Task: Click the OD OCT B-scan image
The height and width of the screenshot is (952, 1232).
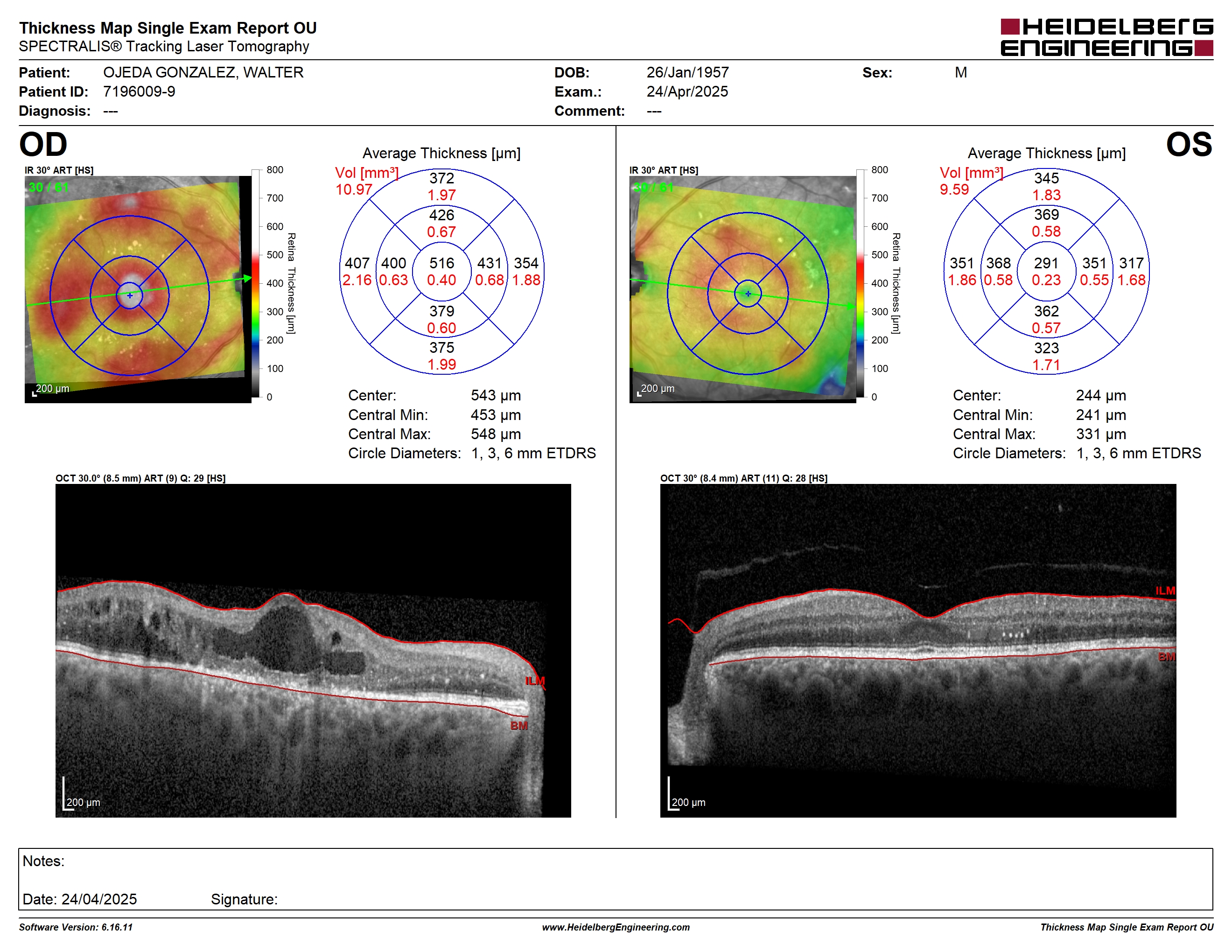Action: (x=313, y=650)
